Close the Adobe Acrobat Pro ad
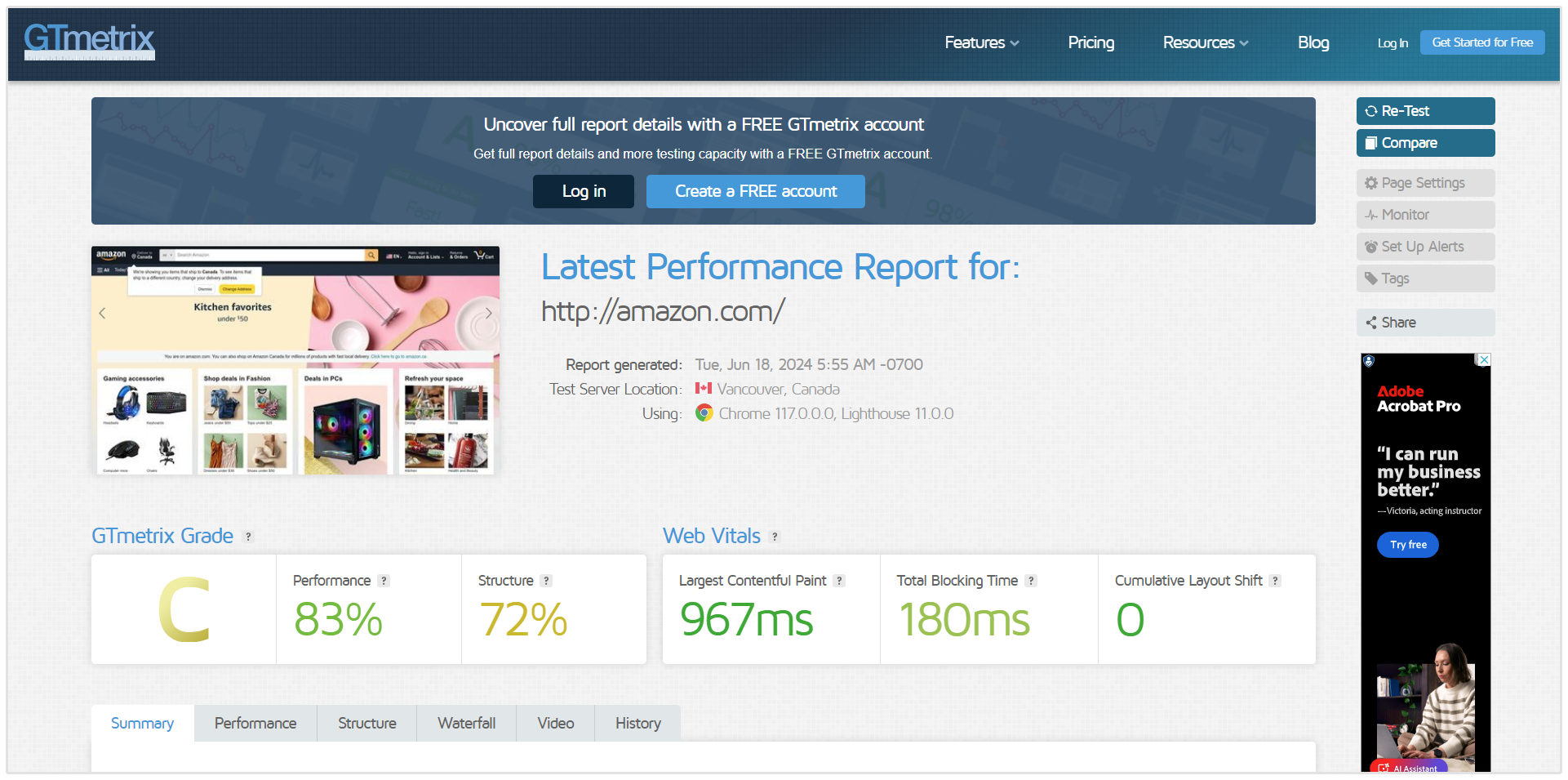 pyautogui.click(x=1484, y=359)
